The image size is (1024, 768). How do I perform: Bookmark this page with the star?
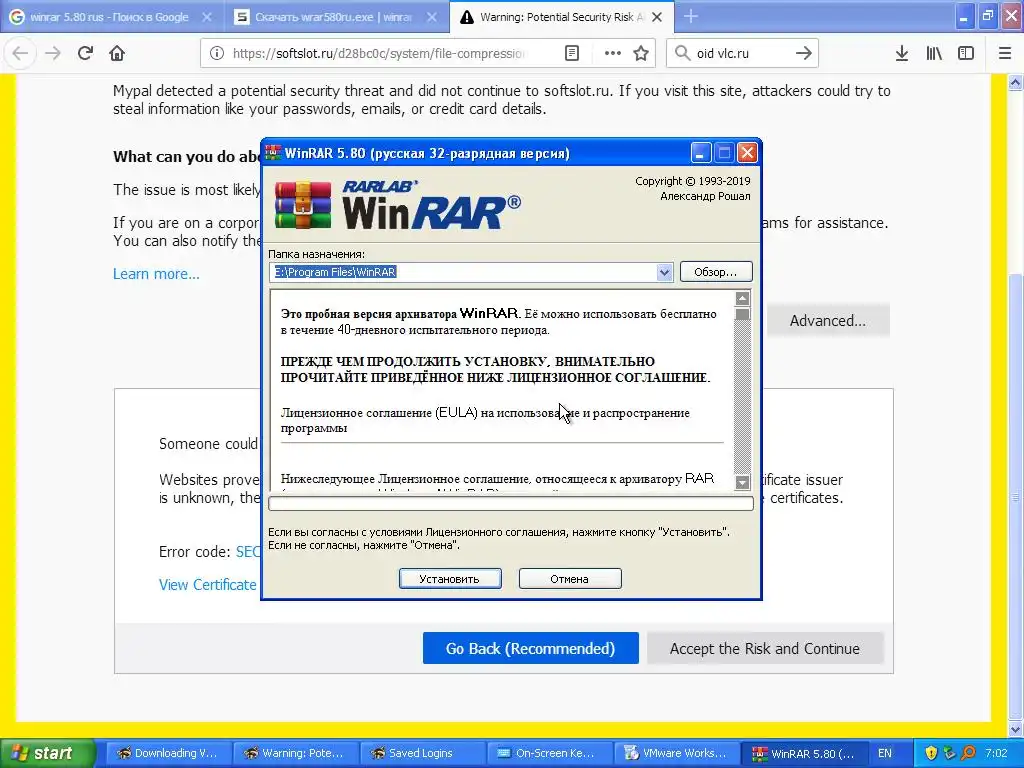pos(641,54)
